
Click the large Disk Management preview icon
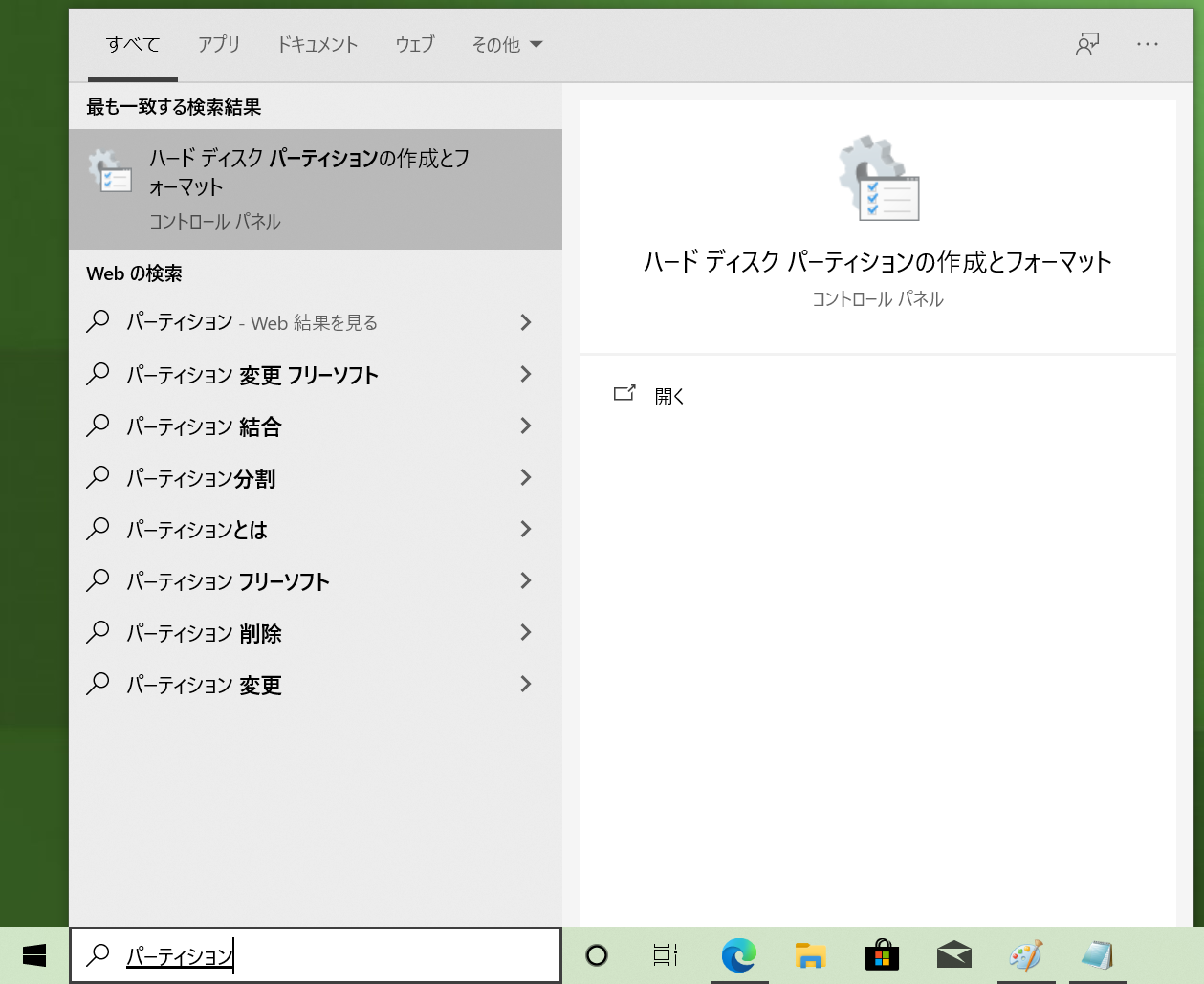click(878, 179)
